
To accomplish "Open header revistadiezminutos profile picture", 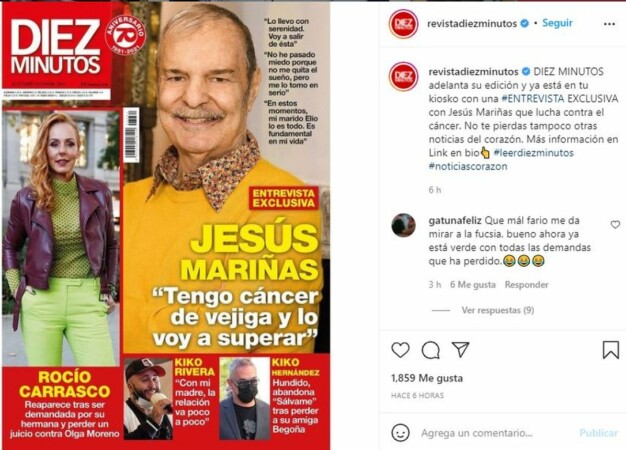I will pos(404,24).
